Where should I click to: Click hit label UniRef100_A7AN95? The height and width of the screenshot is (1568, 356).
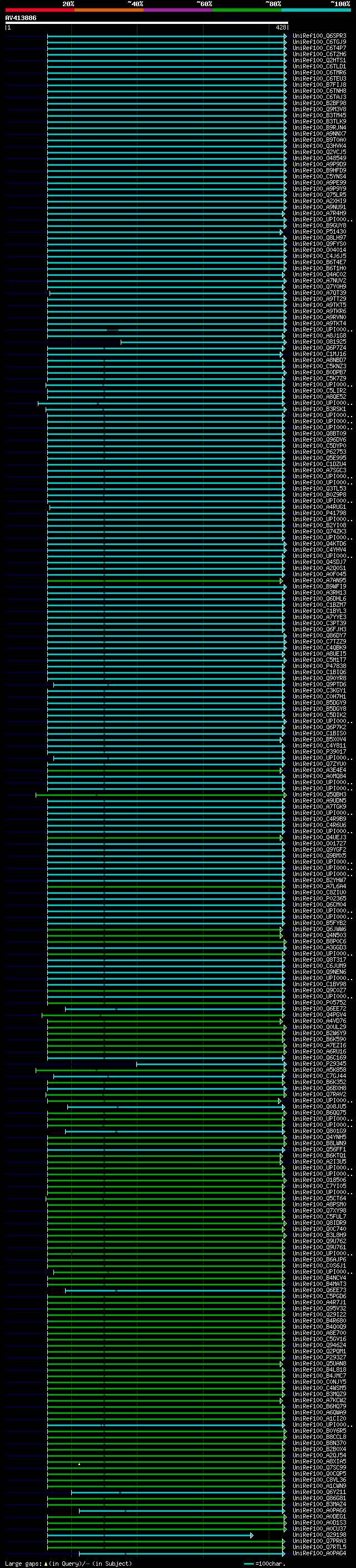click(x=319, y=581)
